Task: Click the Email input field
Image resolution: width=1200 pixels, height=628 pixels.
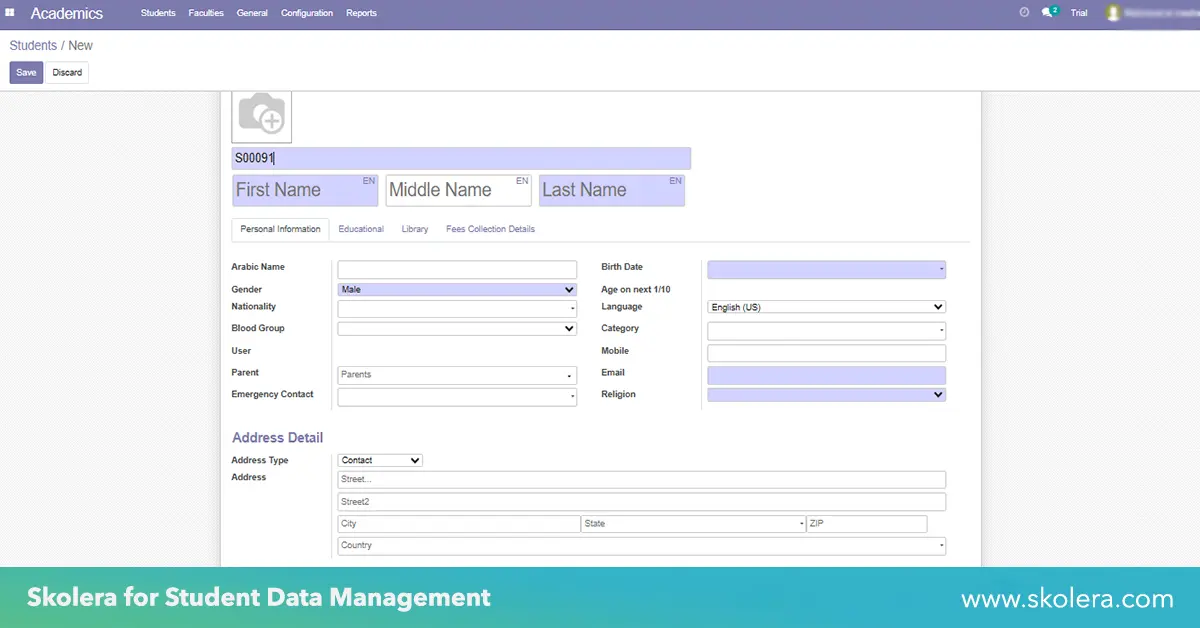Action: [826, 375]
